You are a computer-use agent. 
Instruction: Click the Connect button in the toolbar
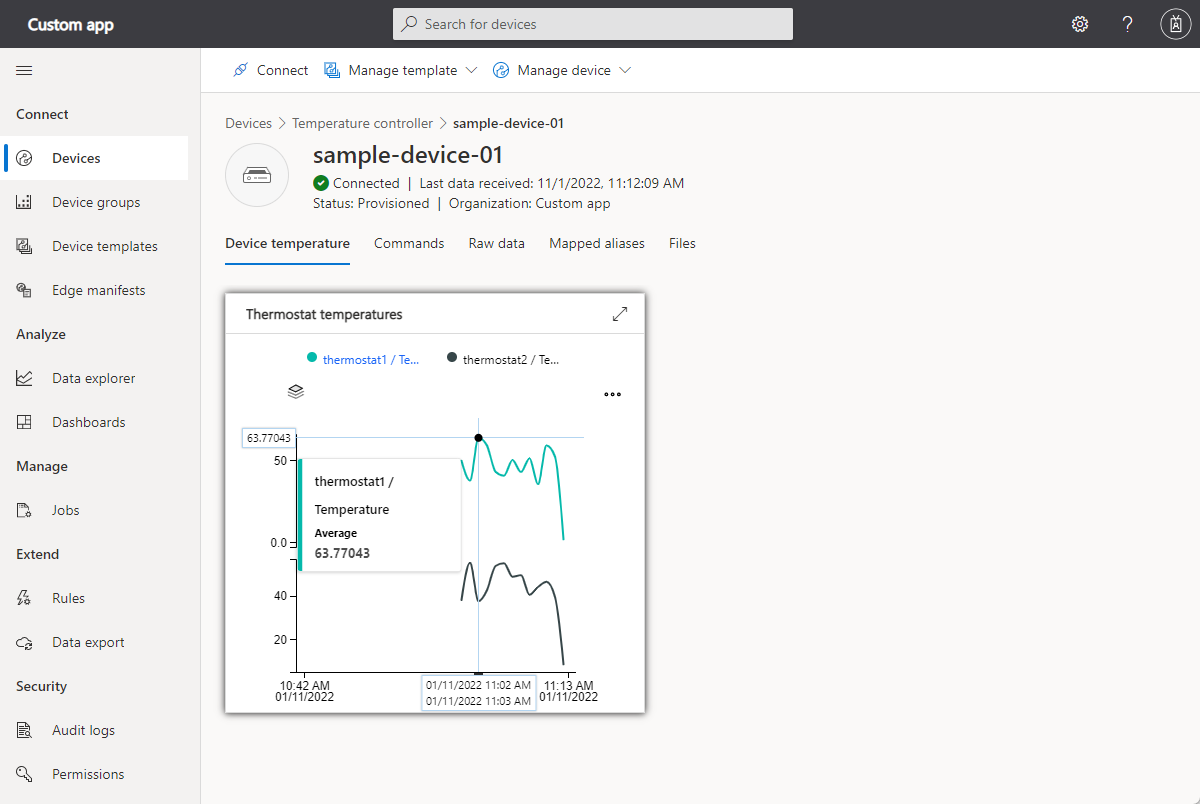pos(270,70)
